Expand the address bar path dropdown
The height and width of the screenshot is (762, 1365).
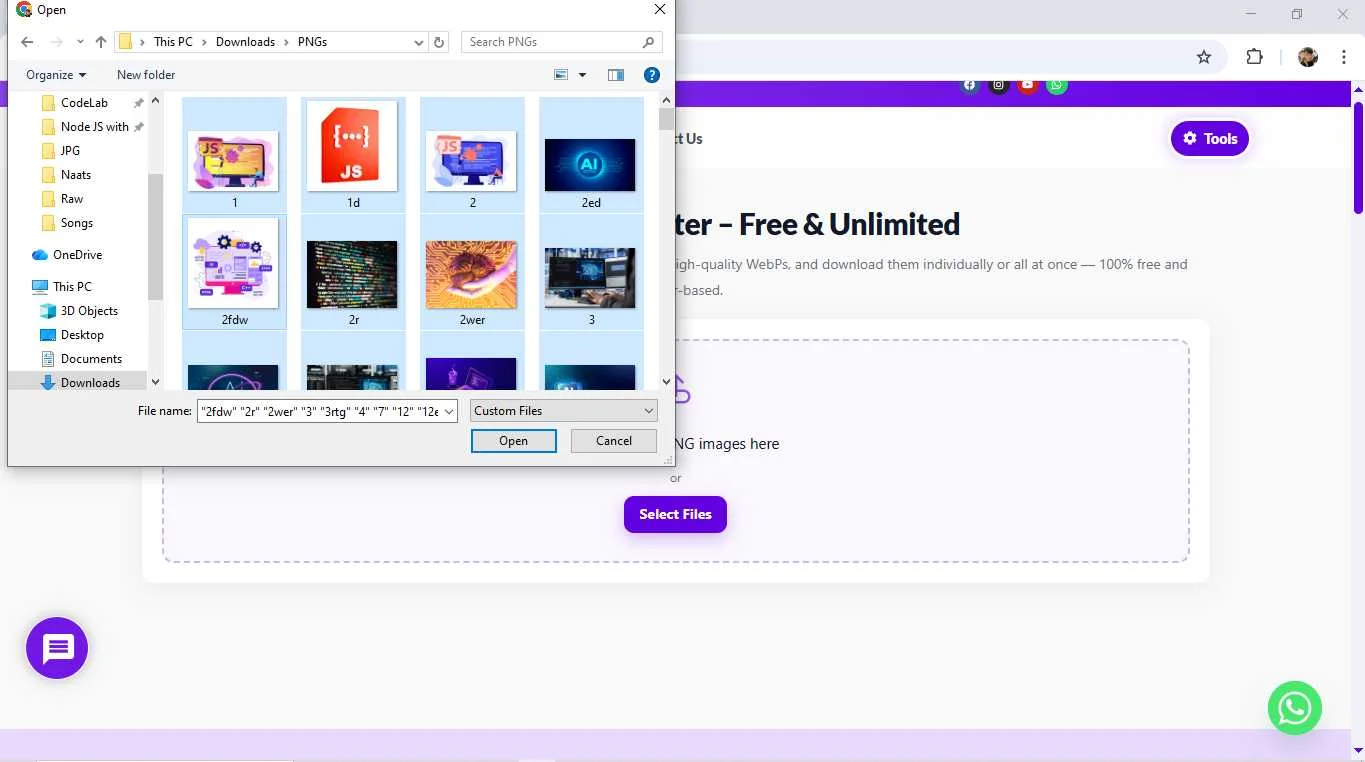(x=419, y=42)
